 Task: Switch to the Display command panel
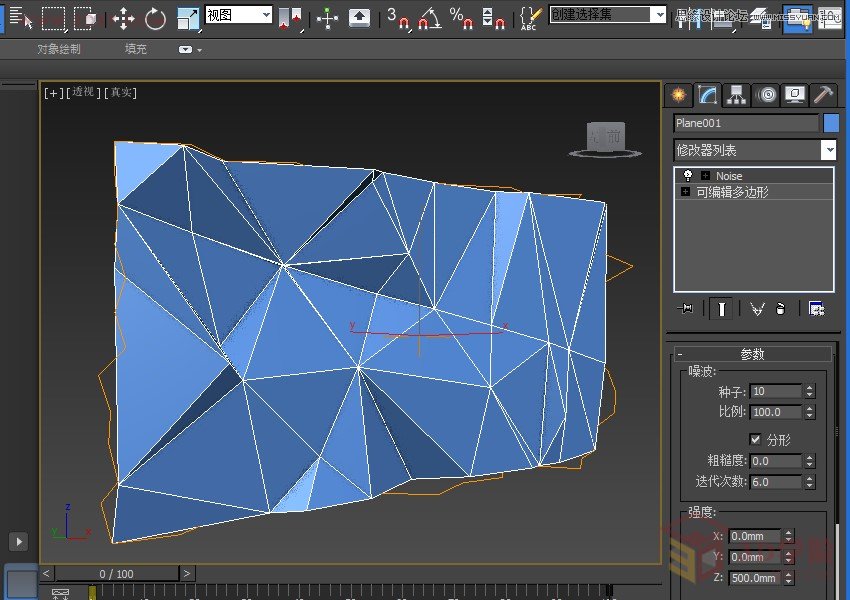pyautogui.click(x=795, y=95)
